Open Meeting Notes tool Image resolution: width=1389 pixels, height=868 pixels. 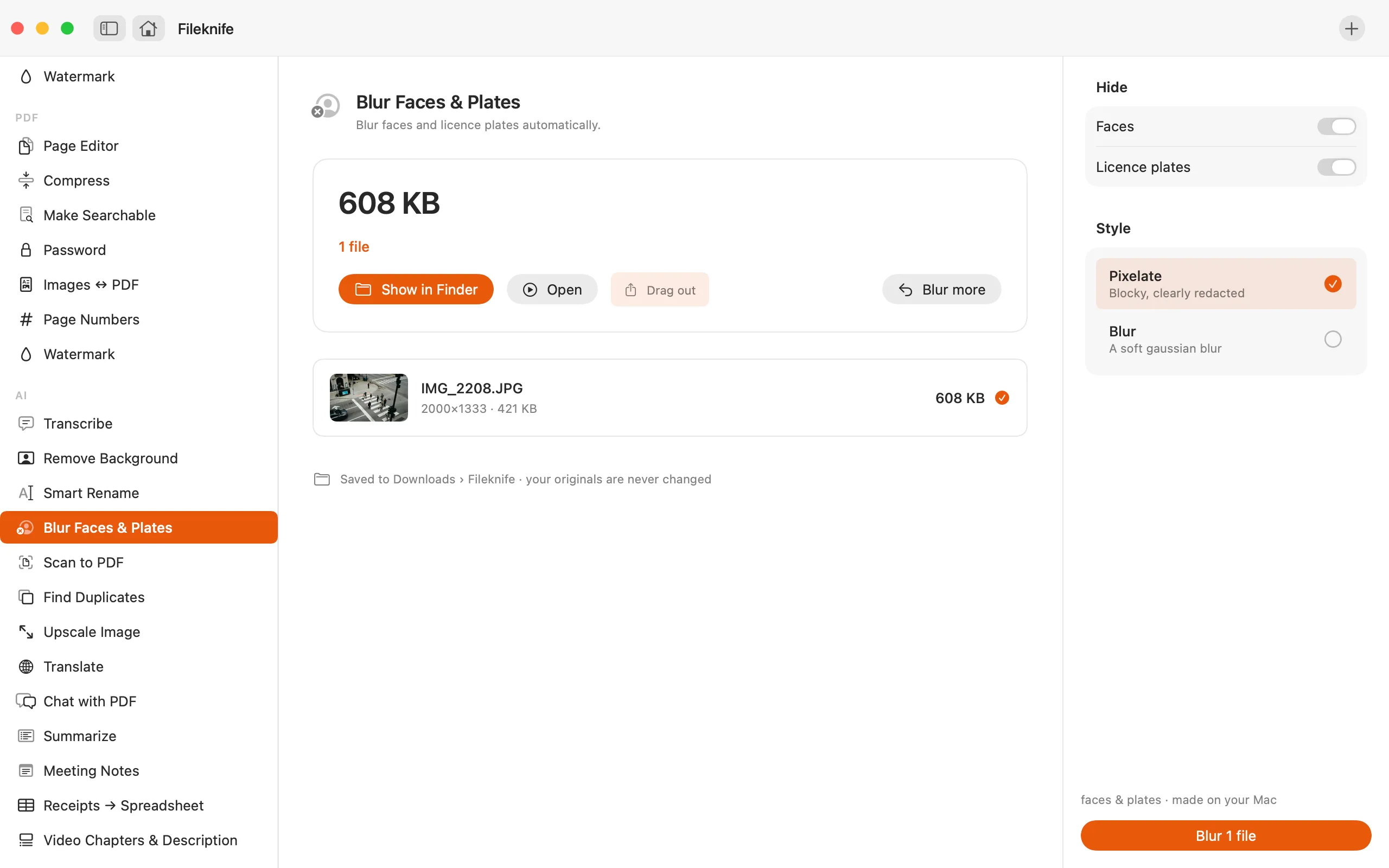click(139, 771)
